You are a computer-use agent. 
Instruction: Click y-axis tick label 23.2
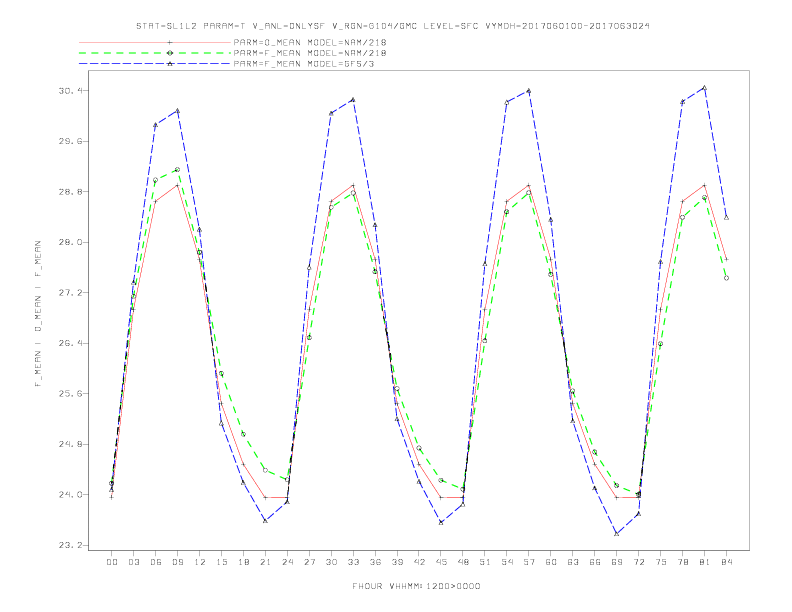click(70, 545)
